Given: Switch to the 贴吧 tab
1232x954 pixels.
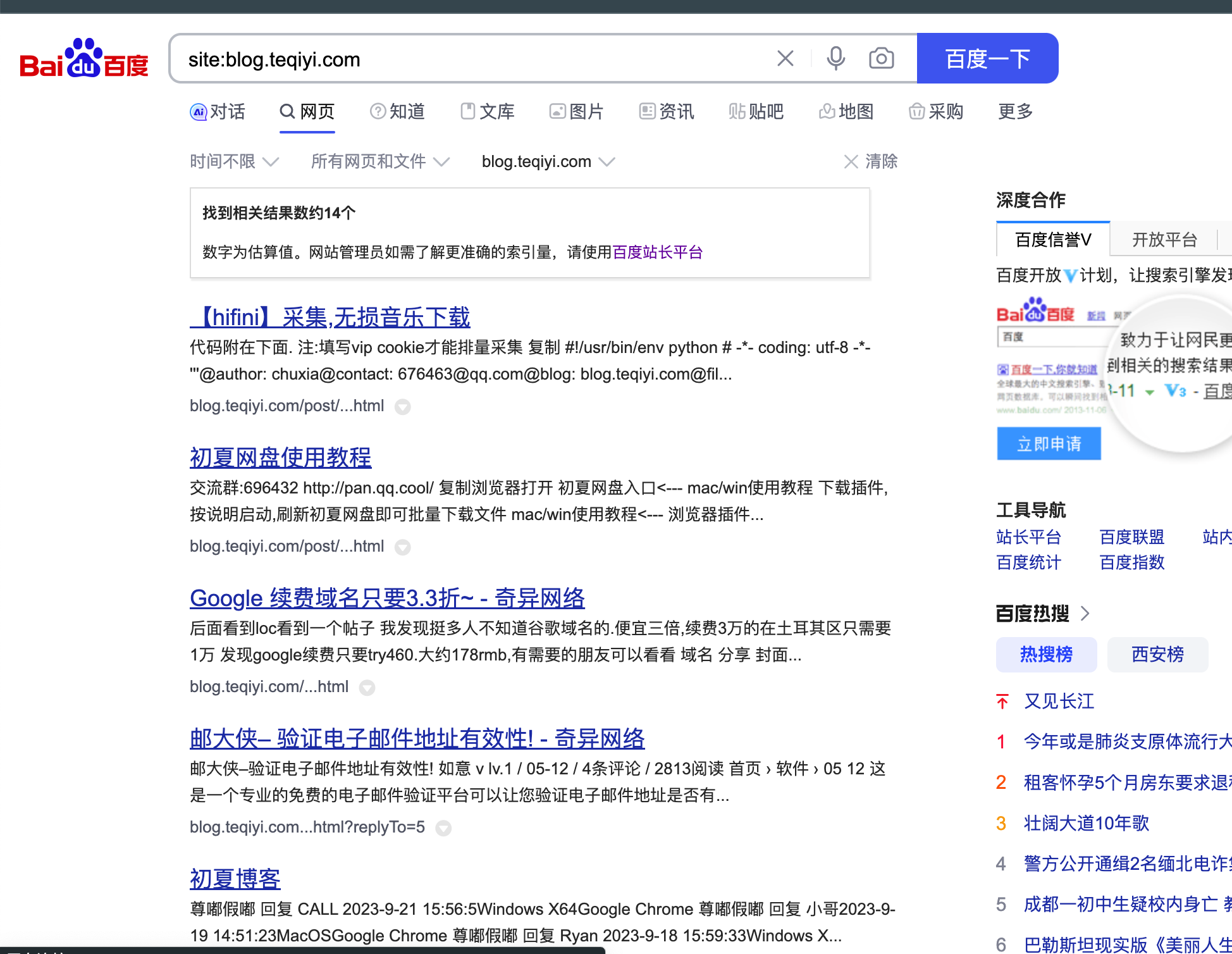Looking at the screenshot, I should point(756,111).
